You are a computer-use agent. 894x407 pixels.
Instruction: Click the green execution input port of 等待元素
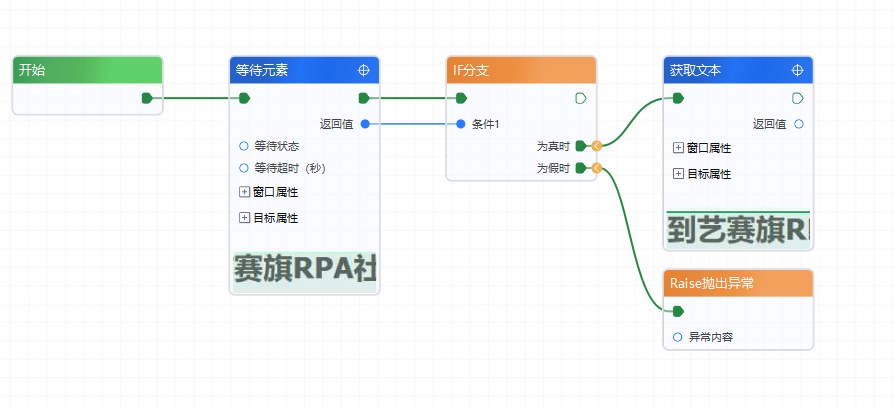tap(244, 98)
